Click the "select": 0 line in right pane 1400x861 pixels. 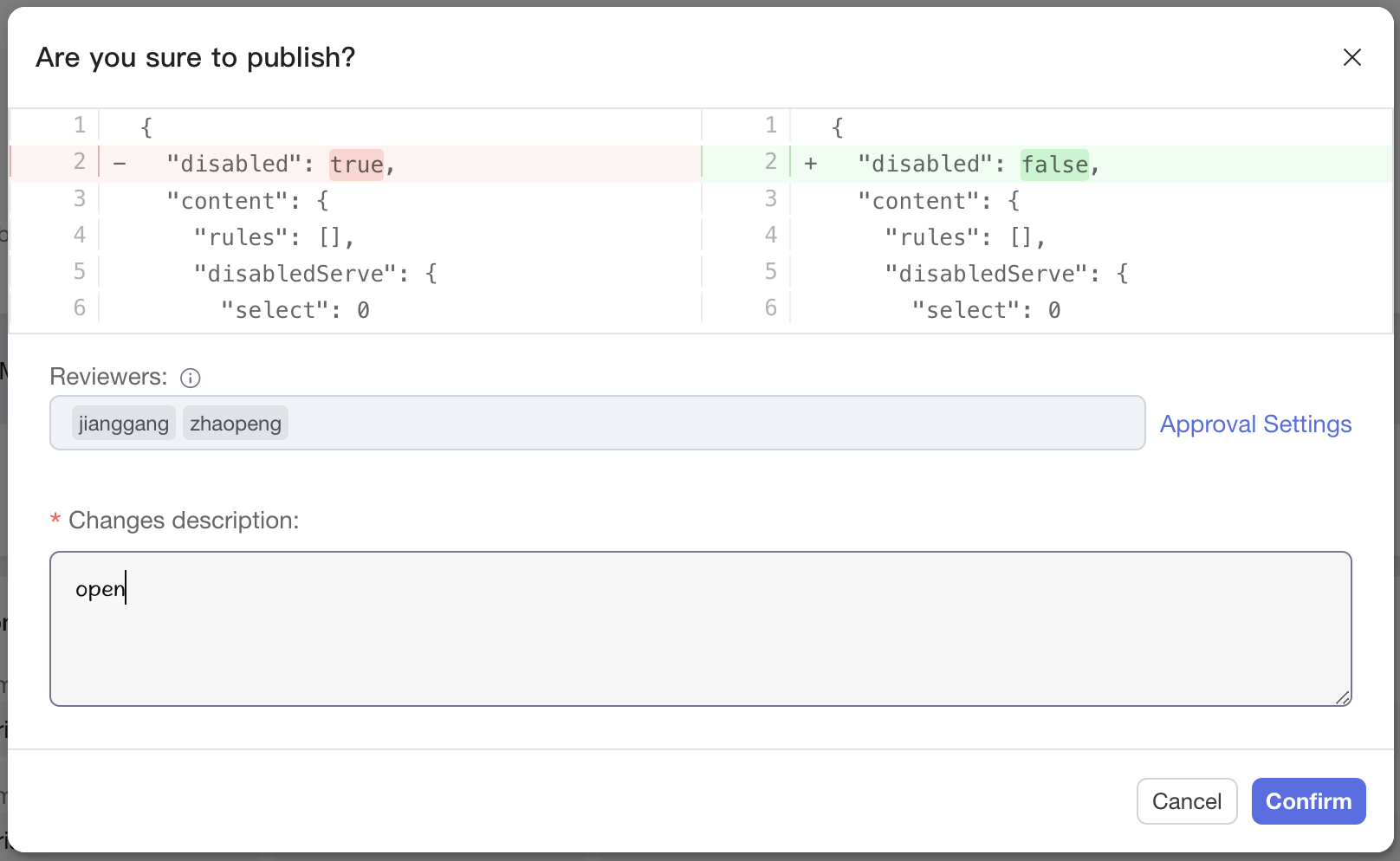coord(985,310)
